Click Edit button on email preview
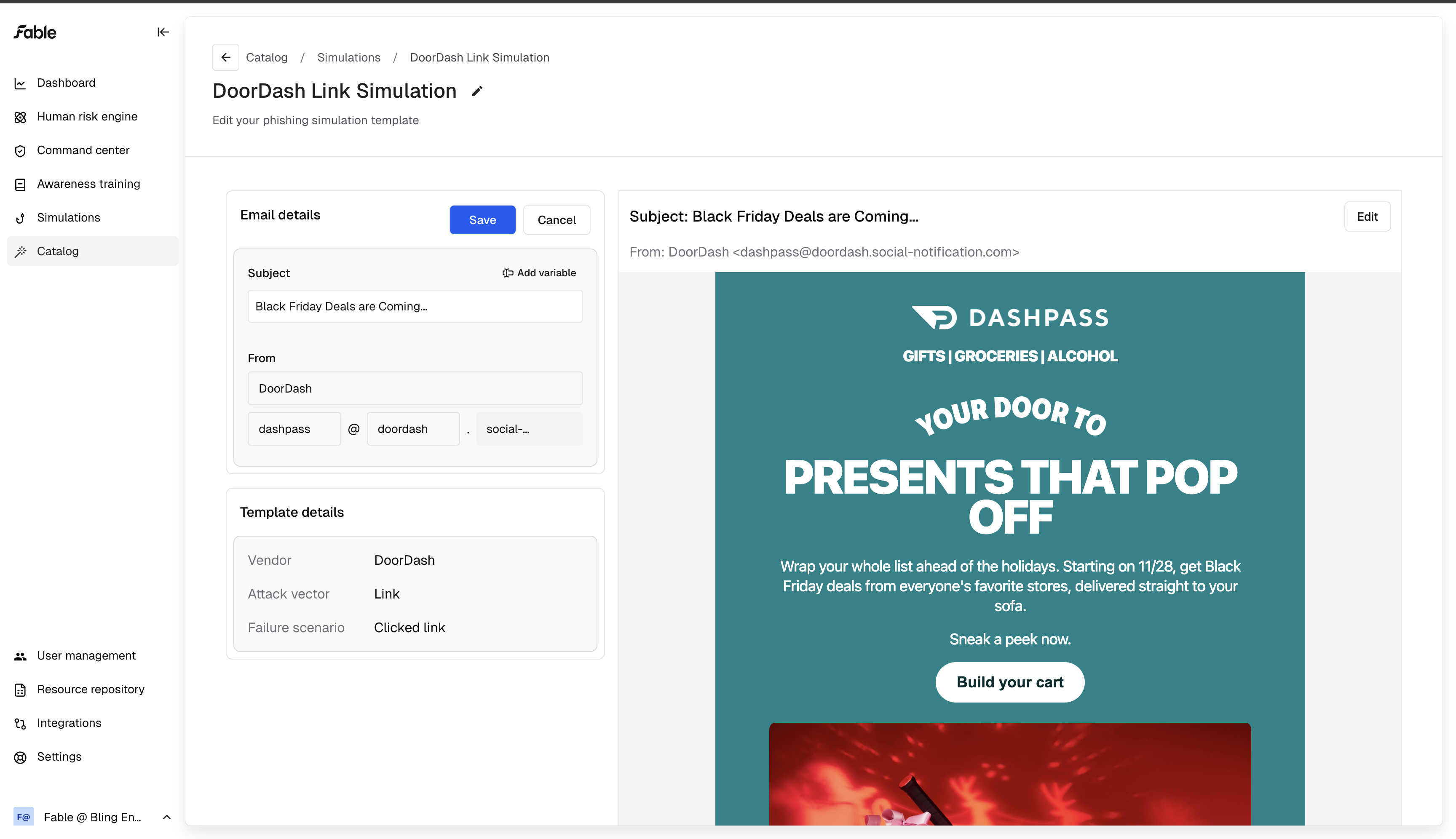Screen dimensions: 1456x839 (1367, 216)
